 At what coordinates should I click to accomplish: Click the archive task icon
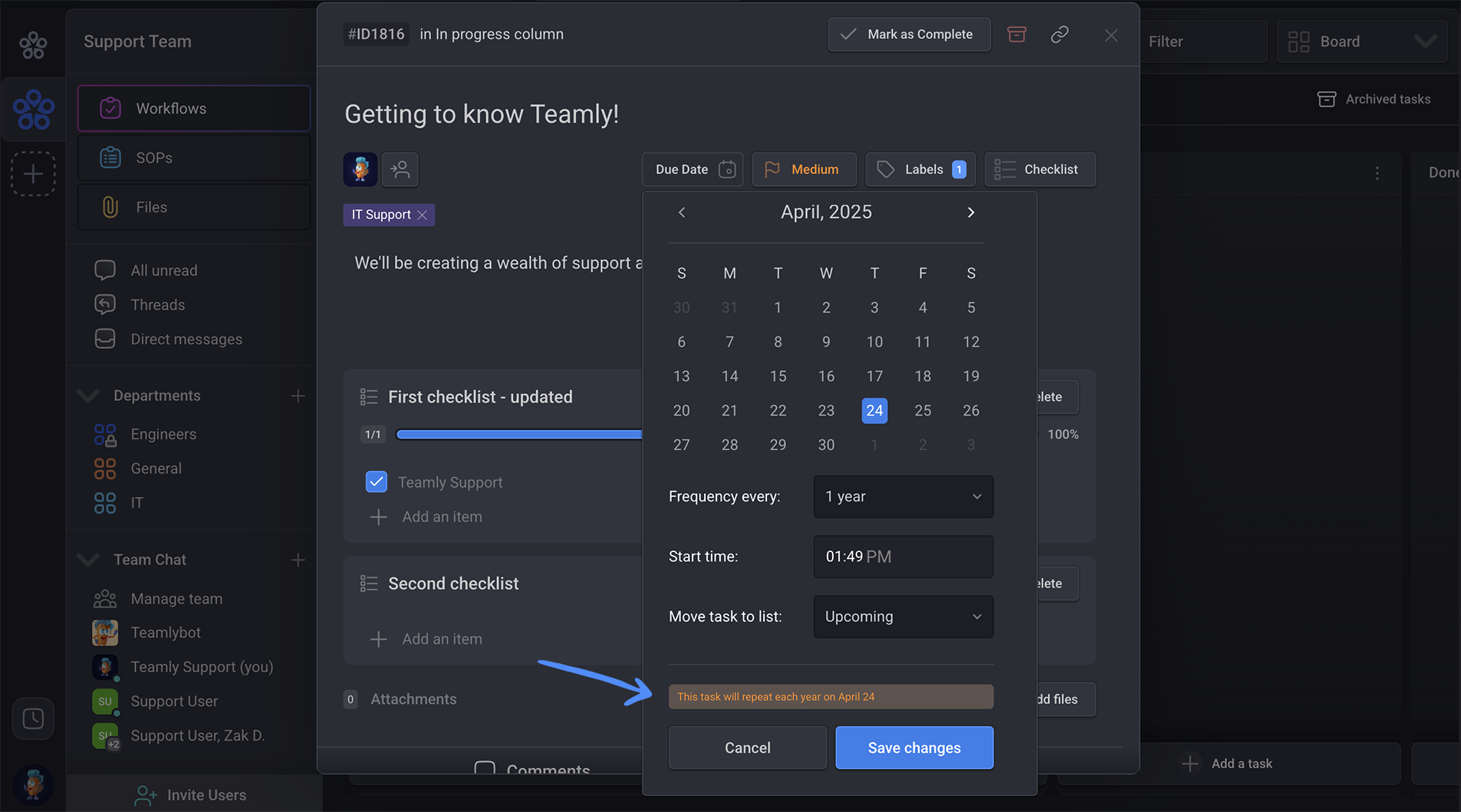(1016, 35)
